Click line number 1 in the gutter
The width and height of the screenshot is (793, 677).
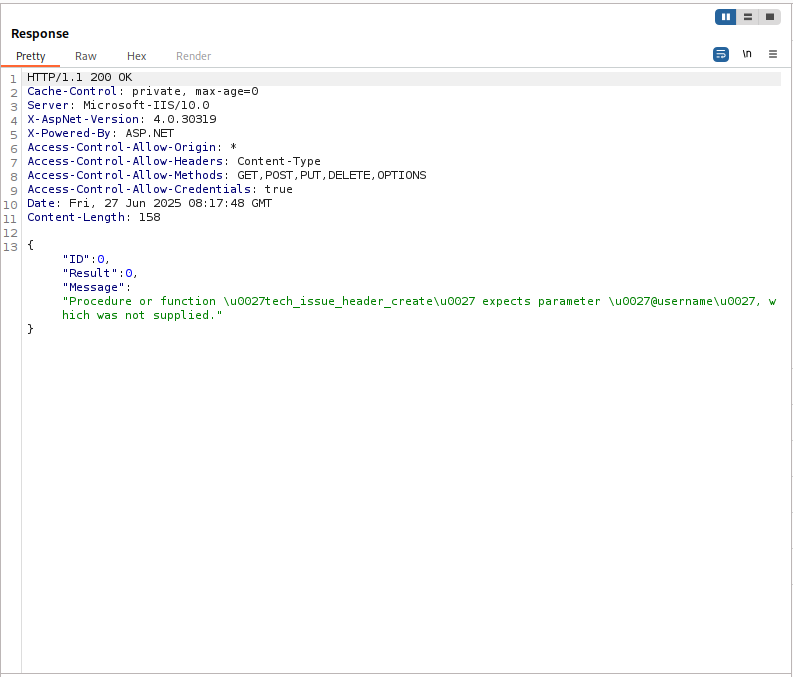click(x=14, y=79)
